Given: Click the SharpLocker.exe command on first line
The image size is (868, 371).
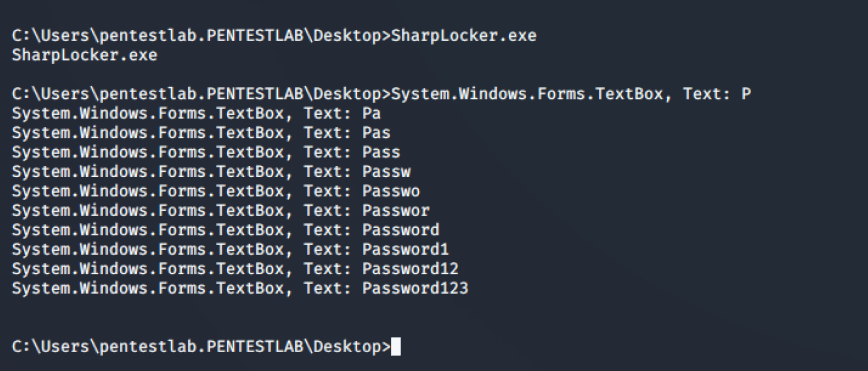Looking at the screenshot, I should tap(464, 36).
